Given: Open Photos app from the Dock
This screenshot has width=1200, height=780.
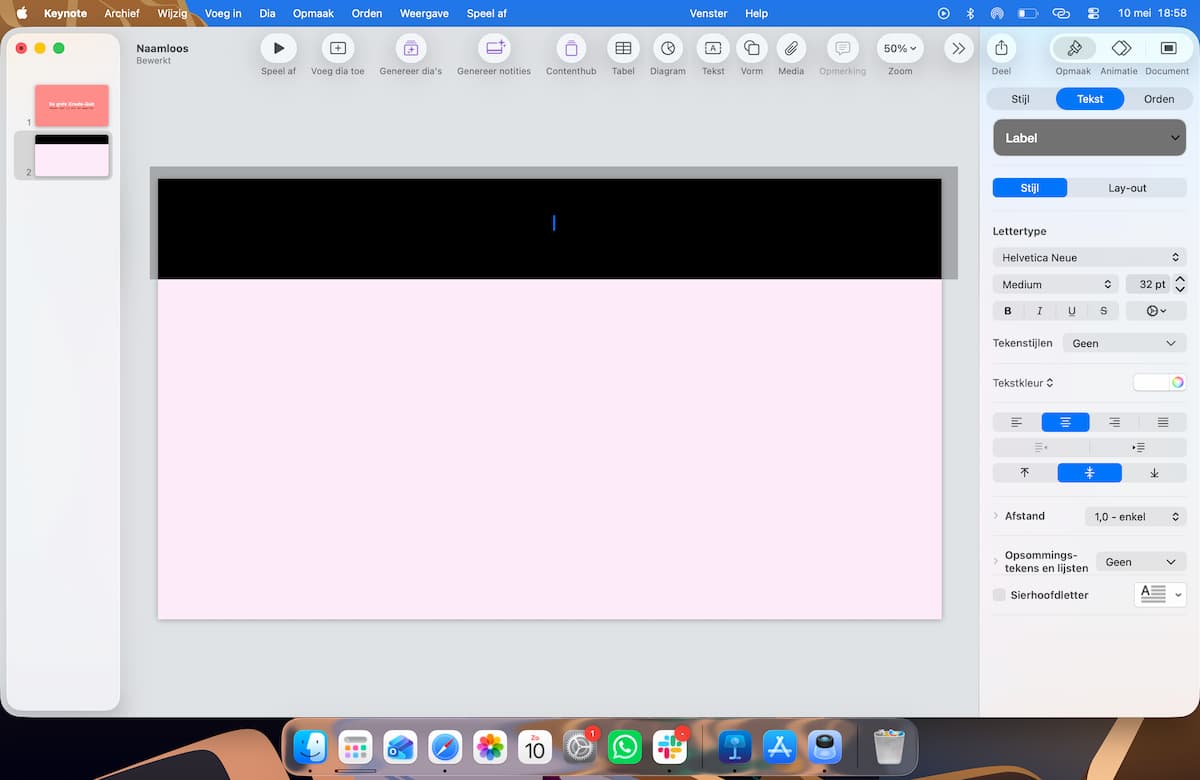Looking at the screenshot, I should [490, 747].
